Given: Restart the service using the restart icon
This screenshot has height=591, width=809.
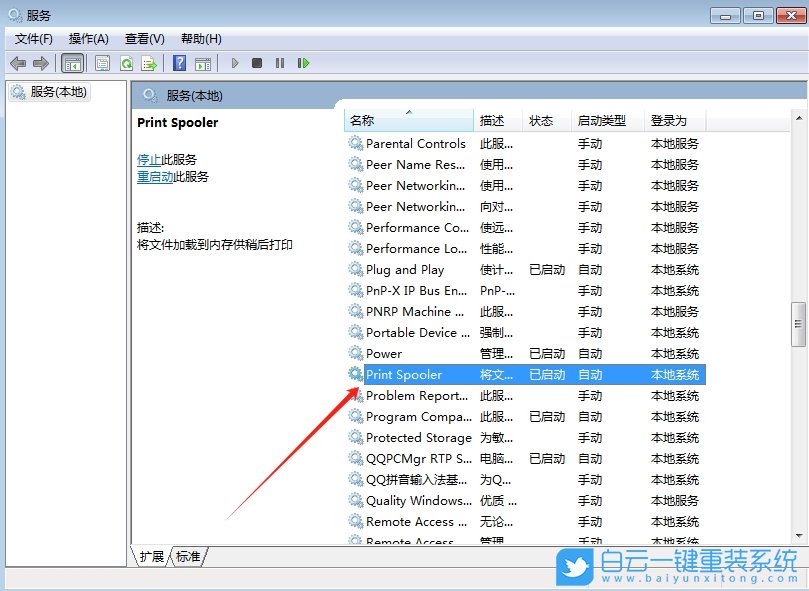Looking at the screenshot, I should coord(304,63).
